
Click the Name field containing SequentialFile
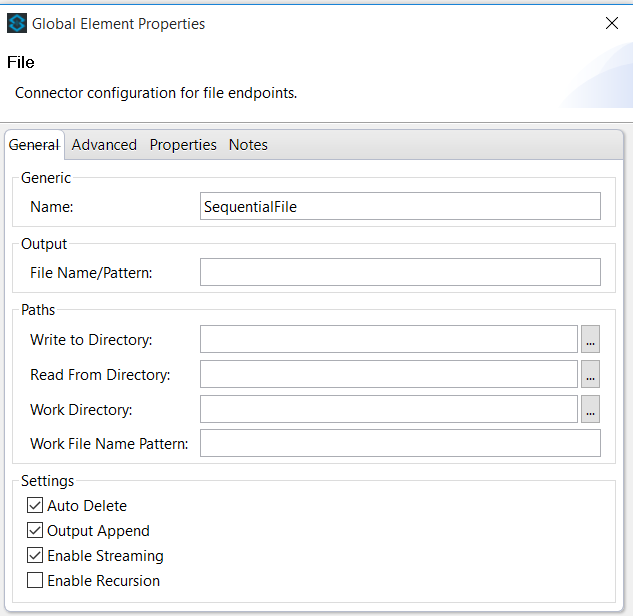coord(400,207)
